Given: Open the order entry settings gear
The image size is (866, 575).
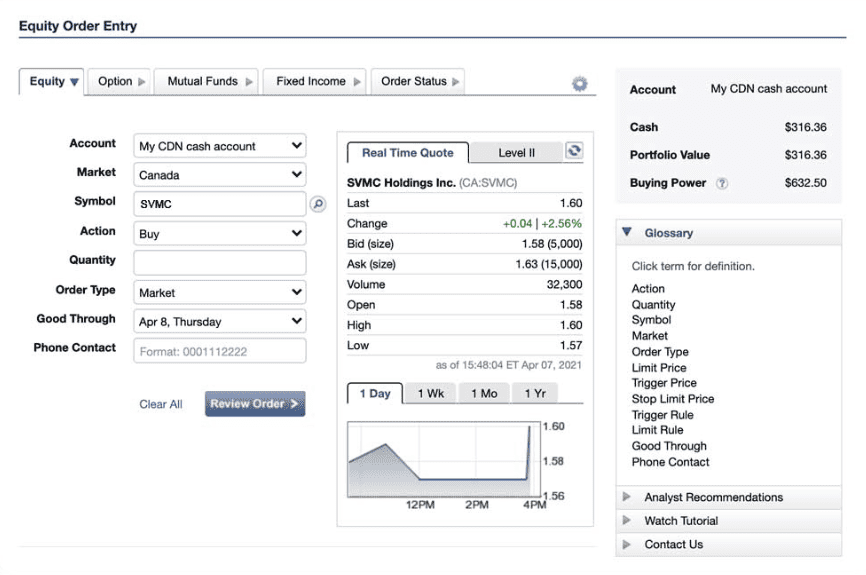Looking at the screenshot, I should click(x=579, y=84).
